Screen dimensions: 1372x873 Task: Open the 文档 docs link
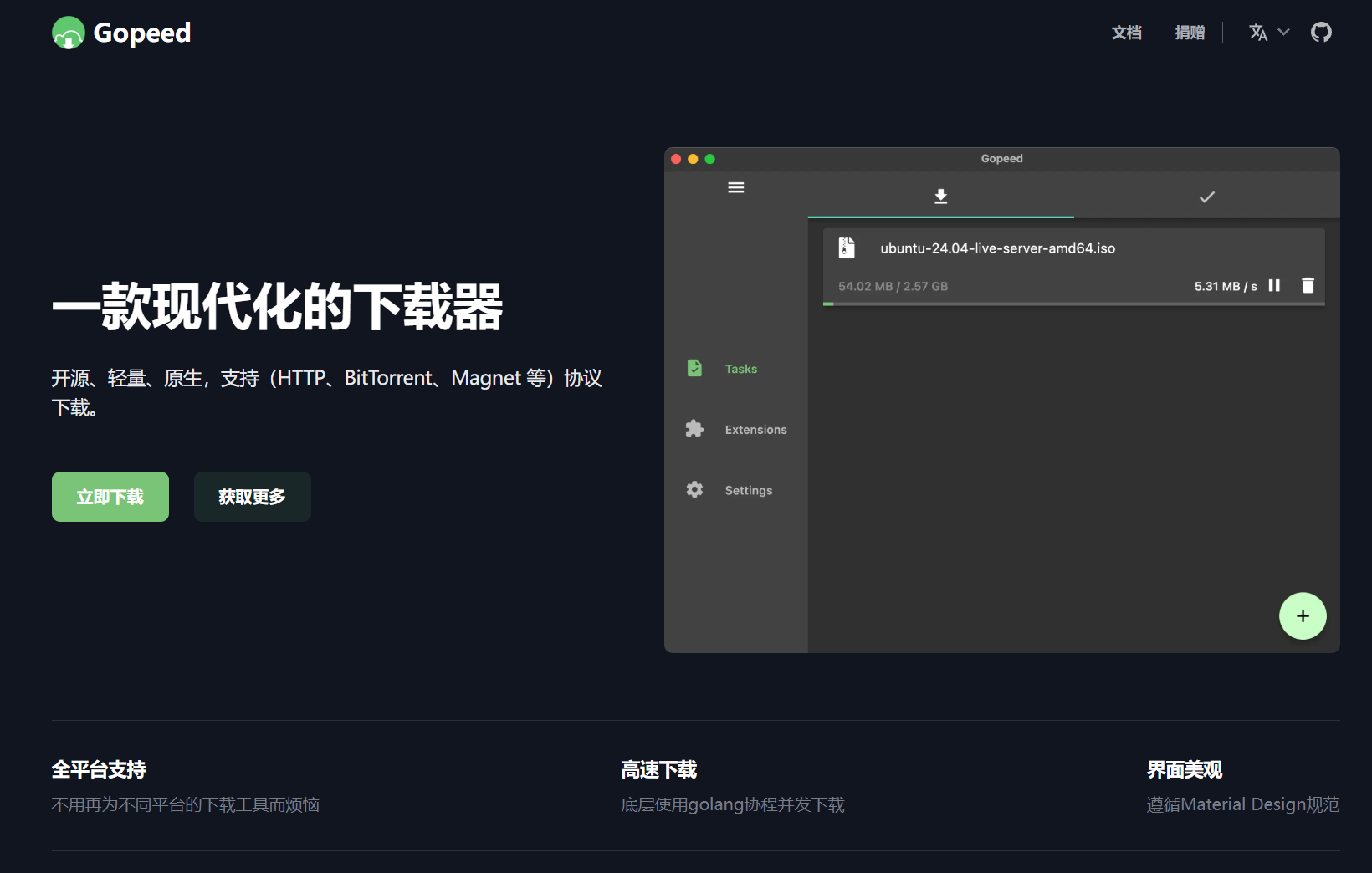point(1126,33)
